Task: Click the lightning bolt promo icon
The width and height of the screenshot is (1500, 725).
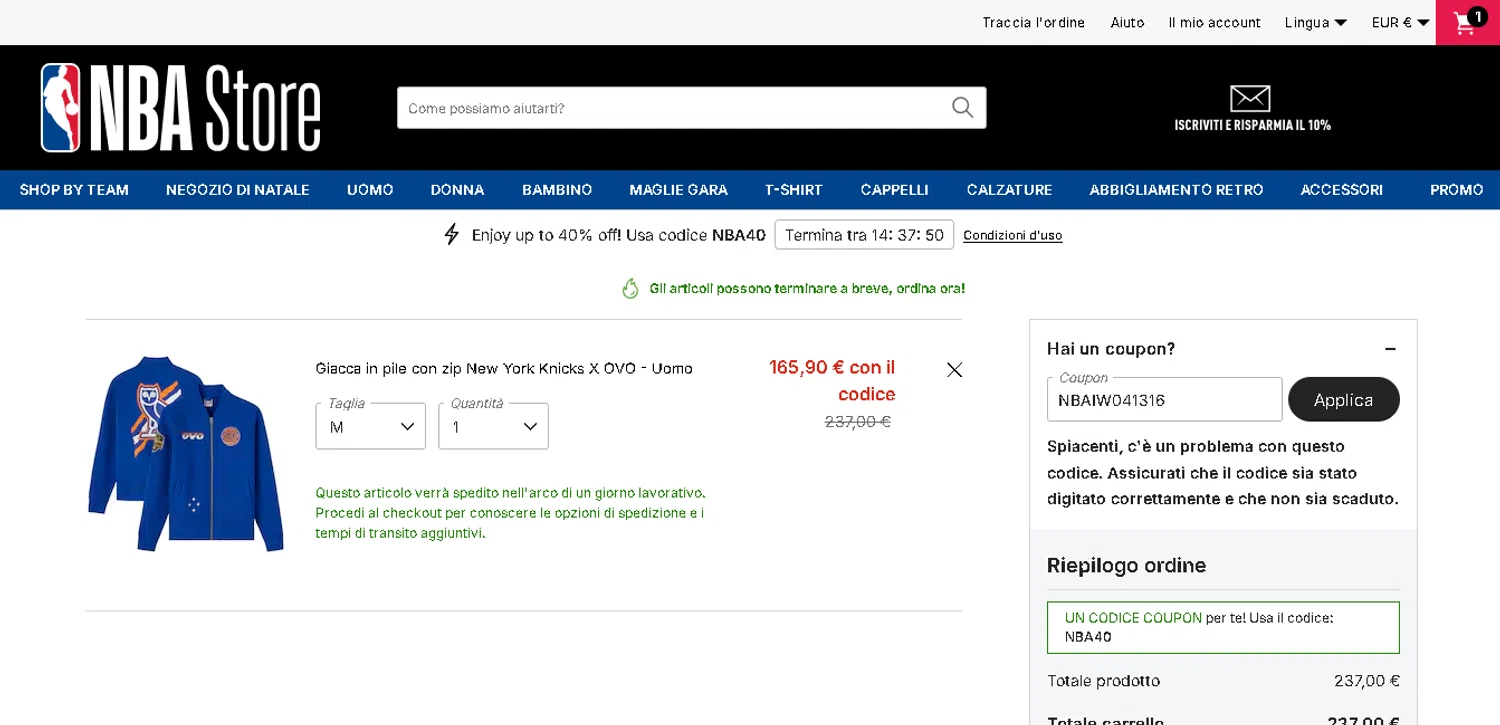Action: tap(452, 235)
